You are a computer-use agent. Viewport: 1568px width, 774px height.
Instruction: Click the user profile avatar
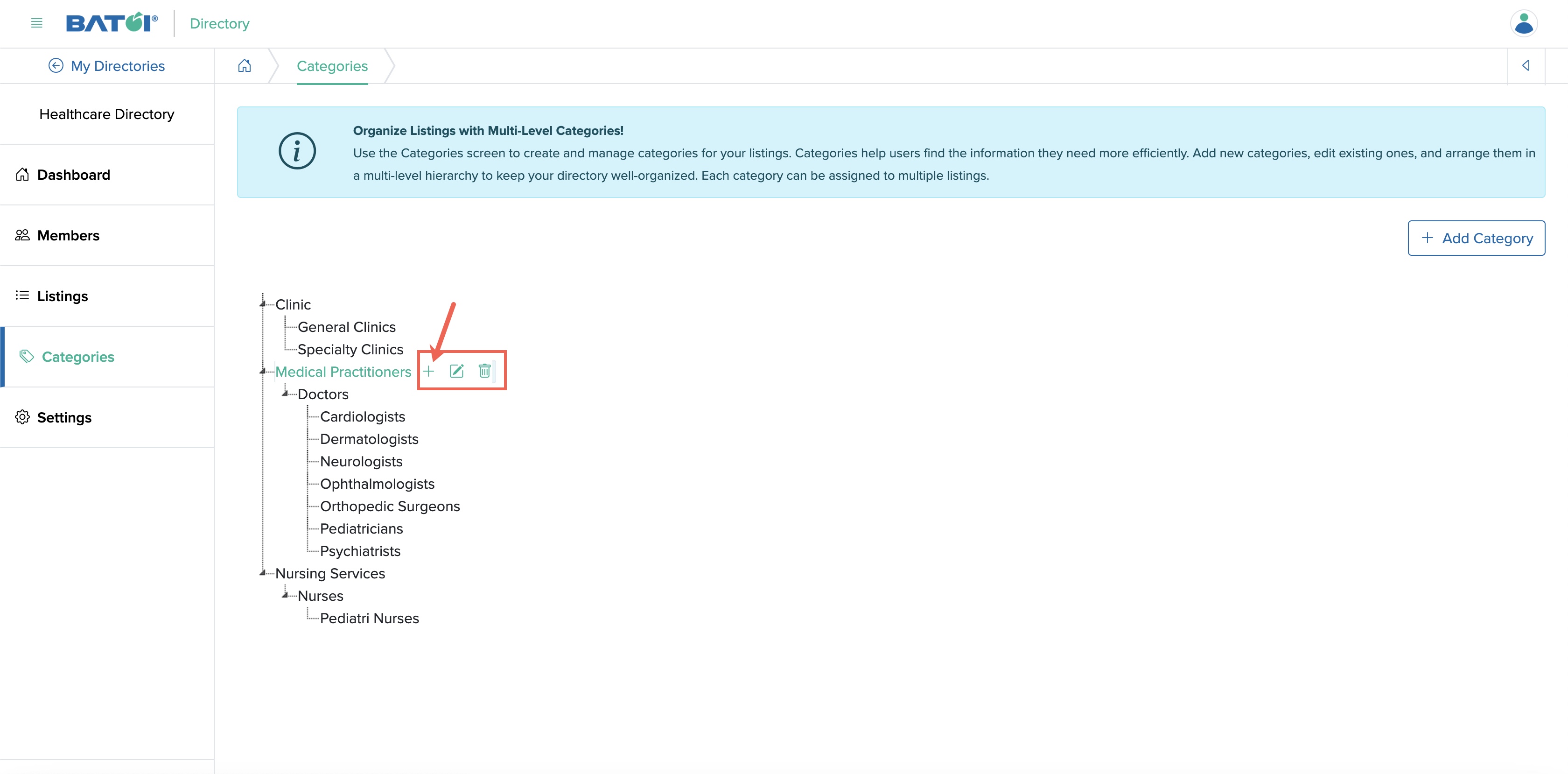click(x=1524, y=23)
